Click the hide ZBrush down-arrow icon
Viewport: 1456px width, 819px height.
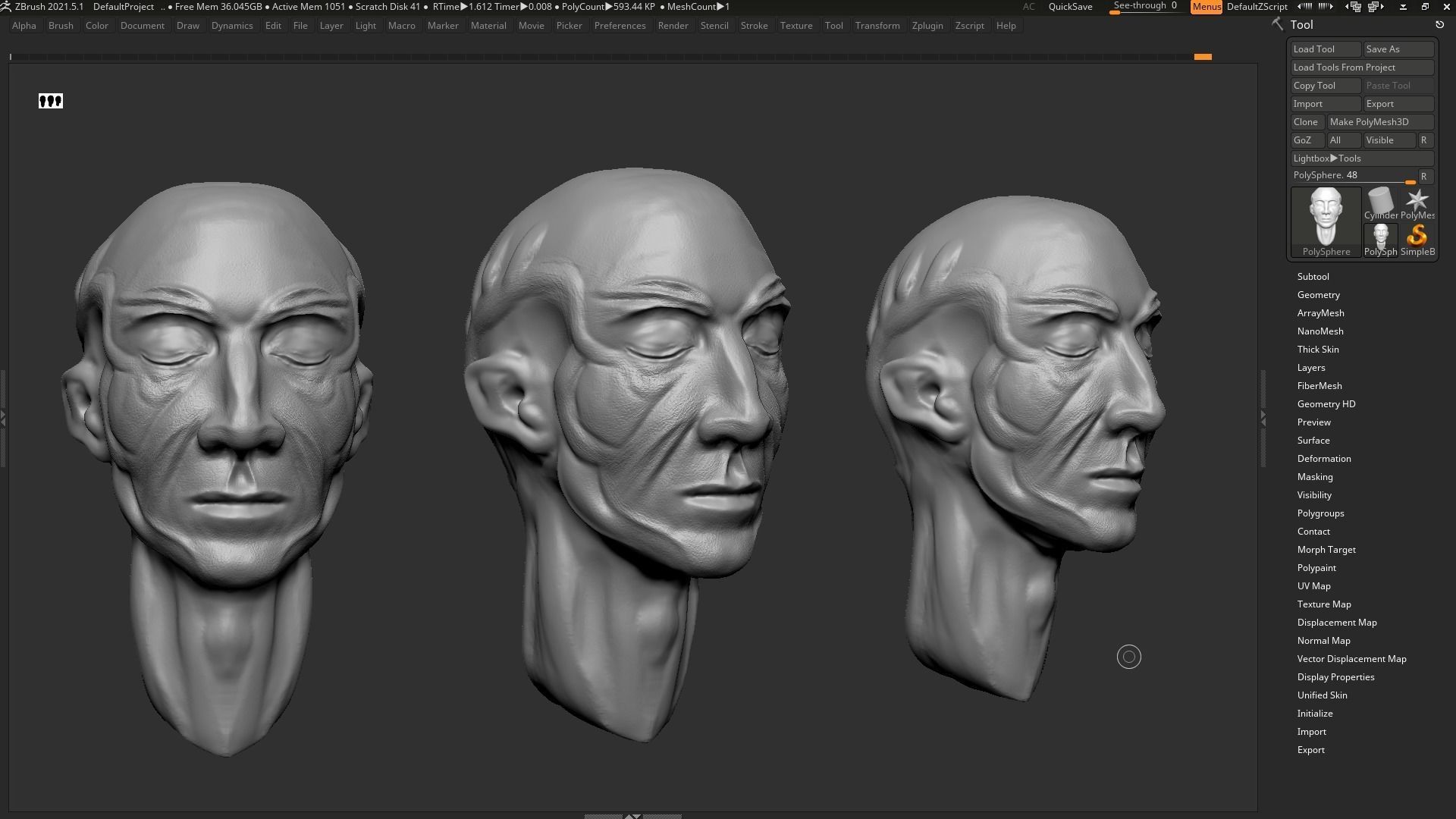(x=1403, y=7)
